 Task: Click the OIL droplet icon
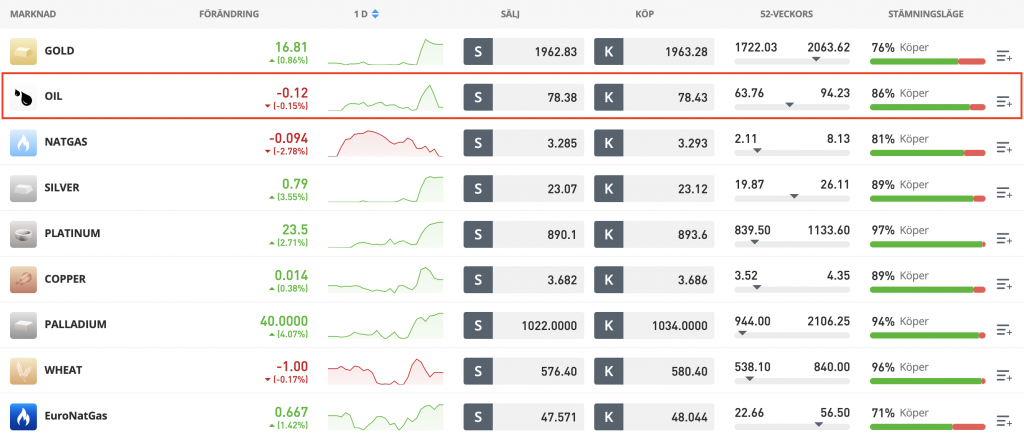[x=23, y=97]
